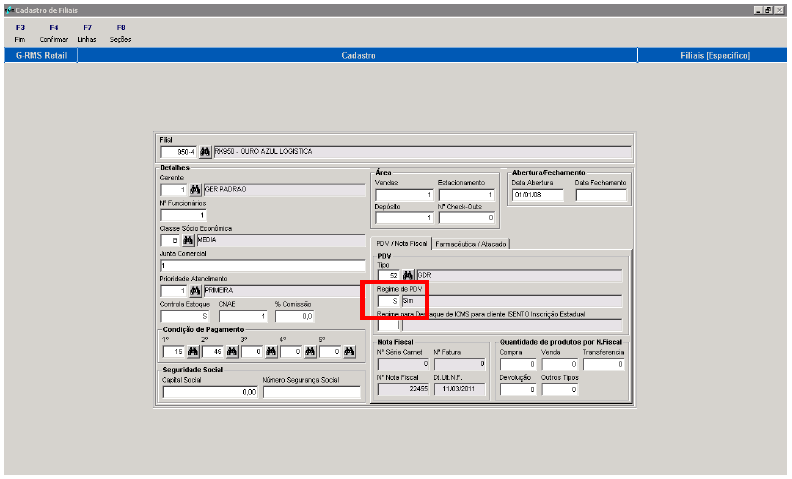Click the % Comissão field
792x479 pixels.
click(294, 316)
